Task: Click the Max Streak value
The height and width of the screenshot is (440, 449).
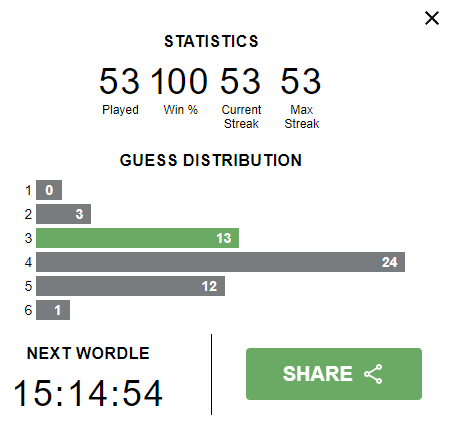Action: pos(301,81)
